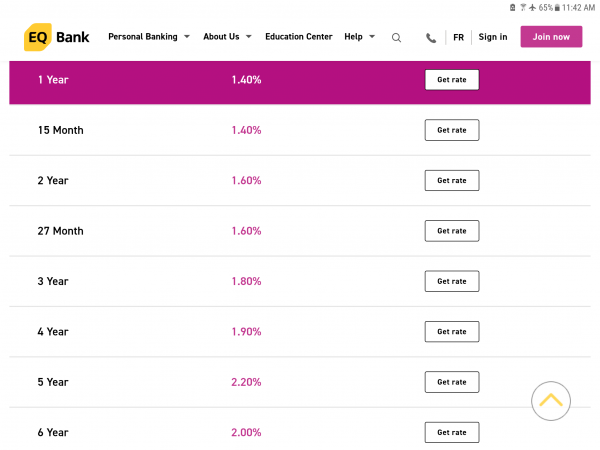The height and width of the screenshot is (450, 600).
Task: Expand the Personal Banking dropdown
Action: (x=148, y=37)
